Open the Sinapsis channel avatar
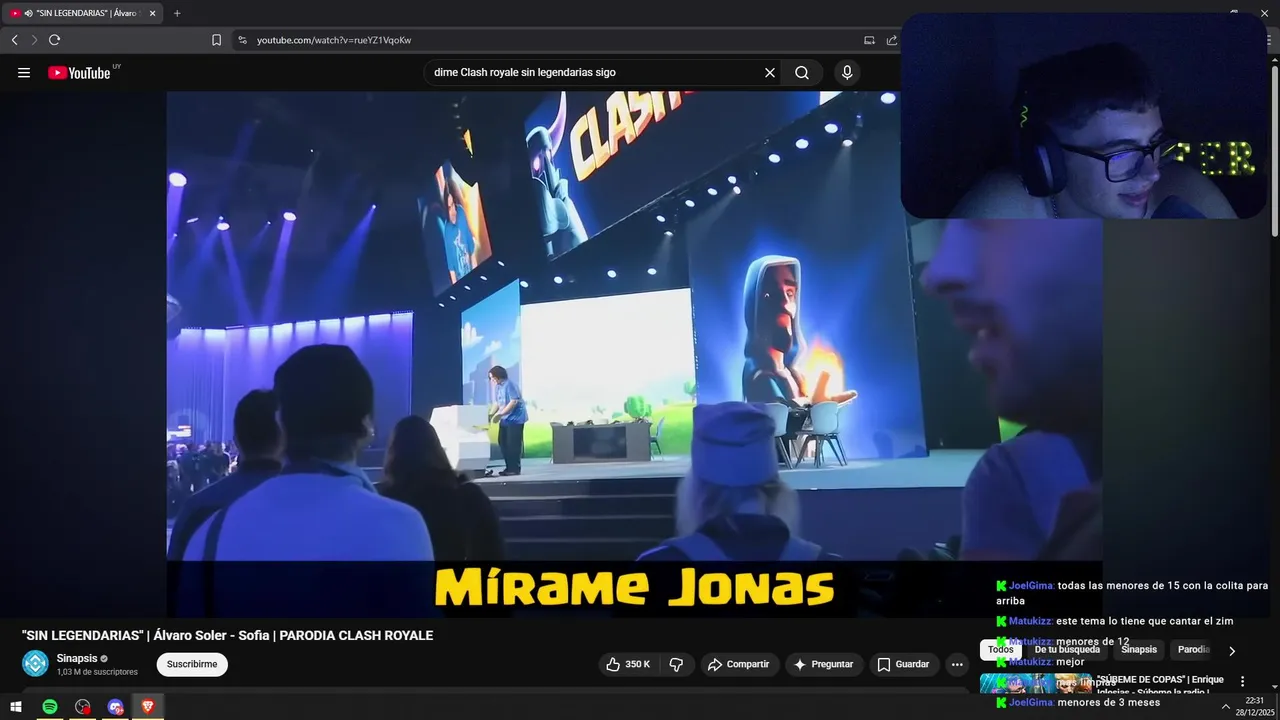 pyautogui.click(x=35, y=664)
